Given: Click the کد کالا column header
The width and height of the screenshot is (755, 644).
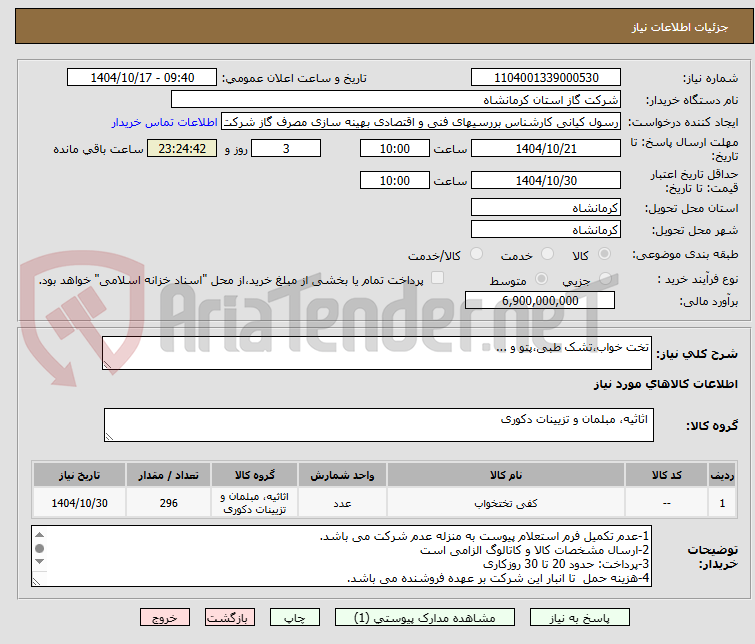Looking at the screenshot, I should point(666,475).
